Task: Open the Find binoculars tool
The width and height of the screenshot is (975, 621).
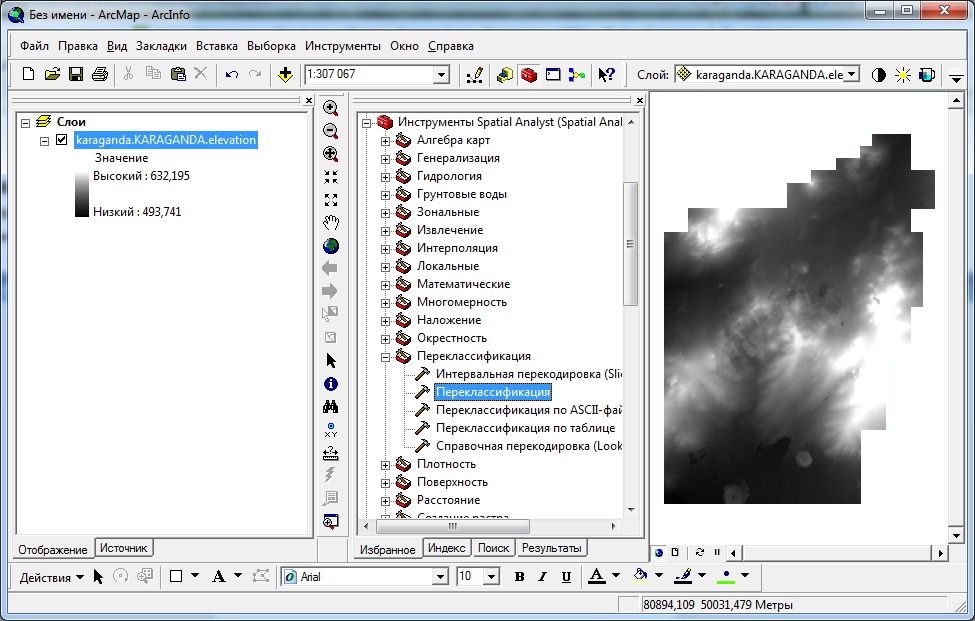Action: [331, 407]
